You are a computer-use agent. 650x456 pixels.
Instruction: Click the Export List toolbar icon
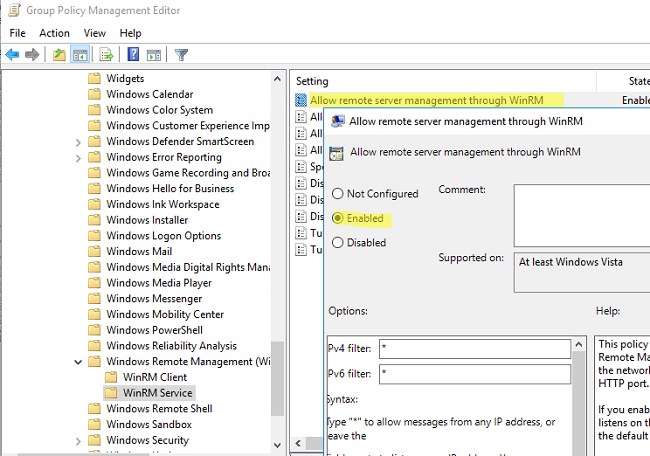click(x=107, y=54)
